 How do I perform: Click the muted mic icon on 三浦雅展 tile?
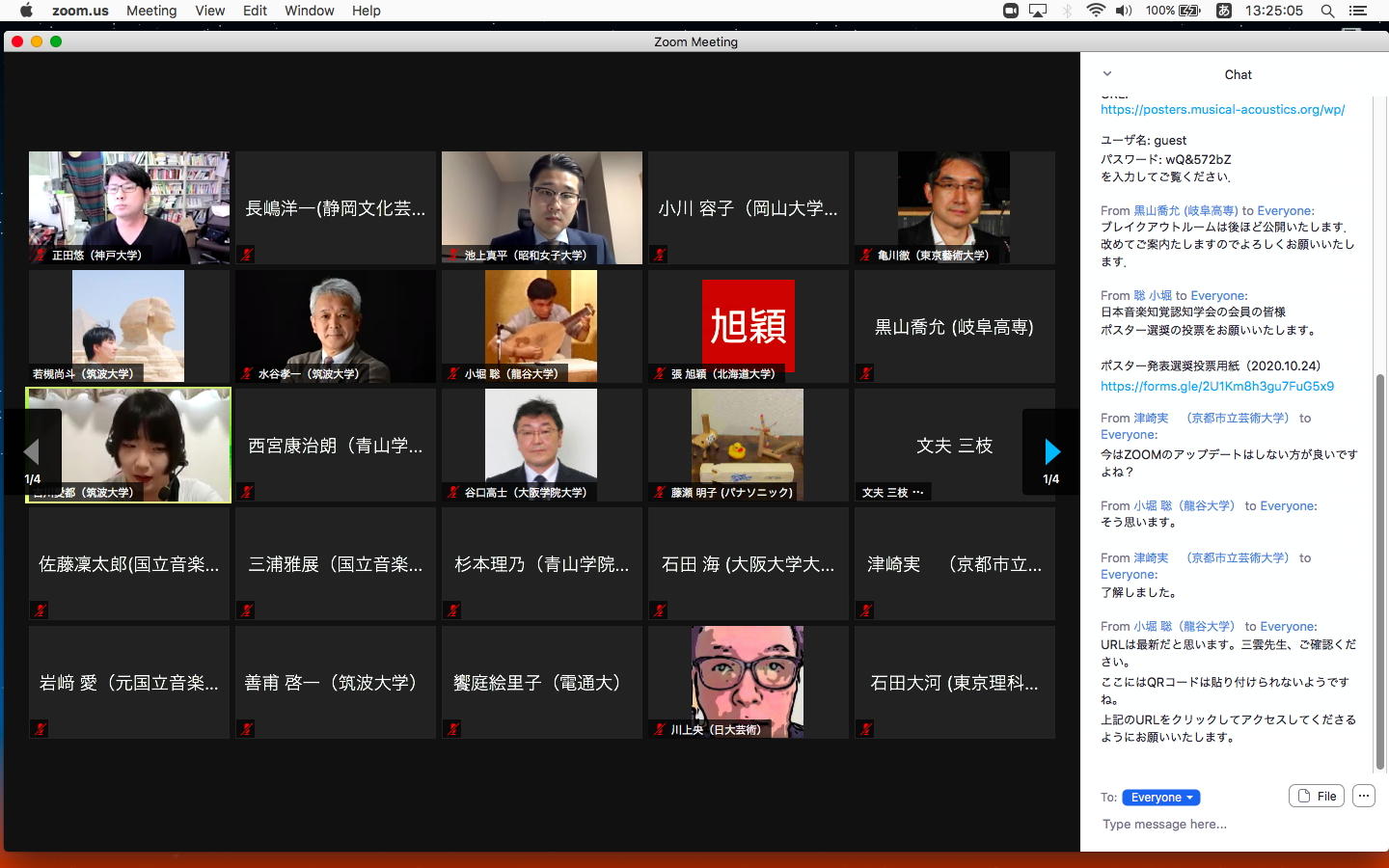(x=246, y=610)
